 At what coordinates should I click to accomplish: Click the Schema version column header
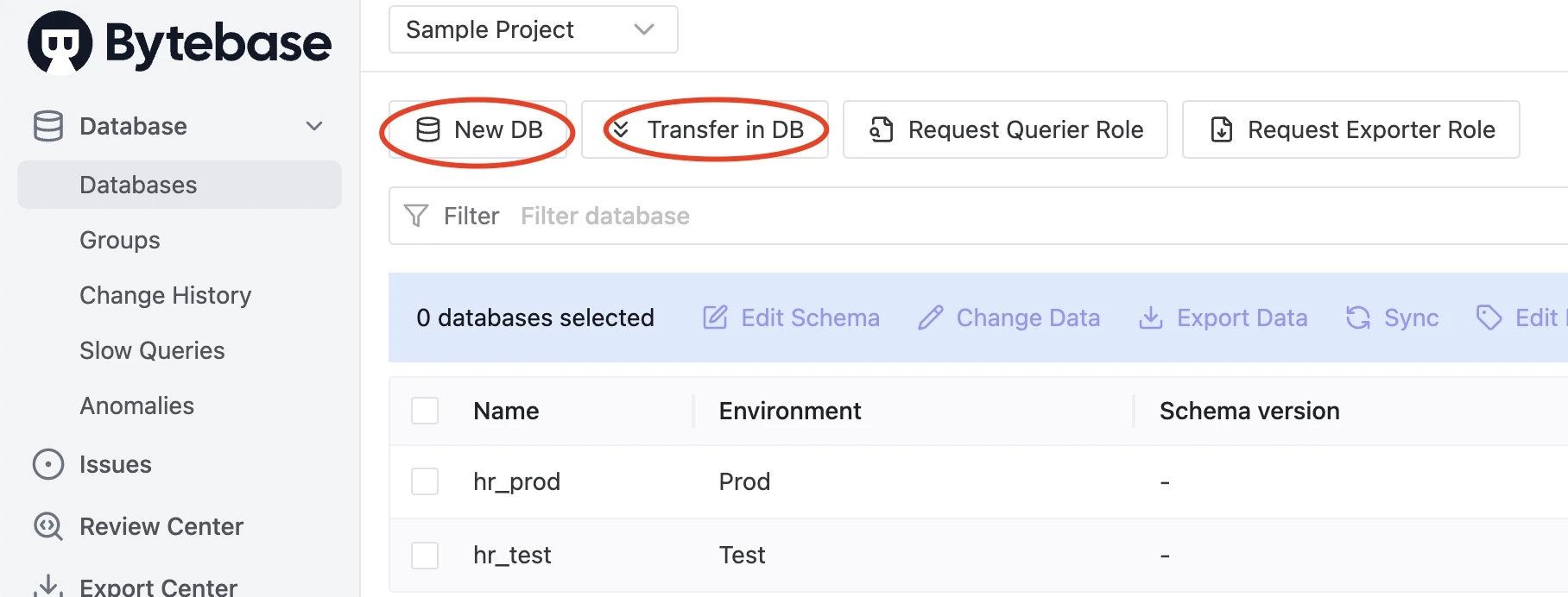(x=1249, y=411)
